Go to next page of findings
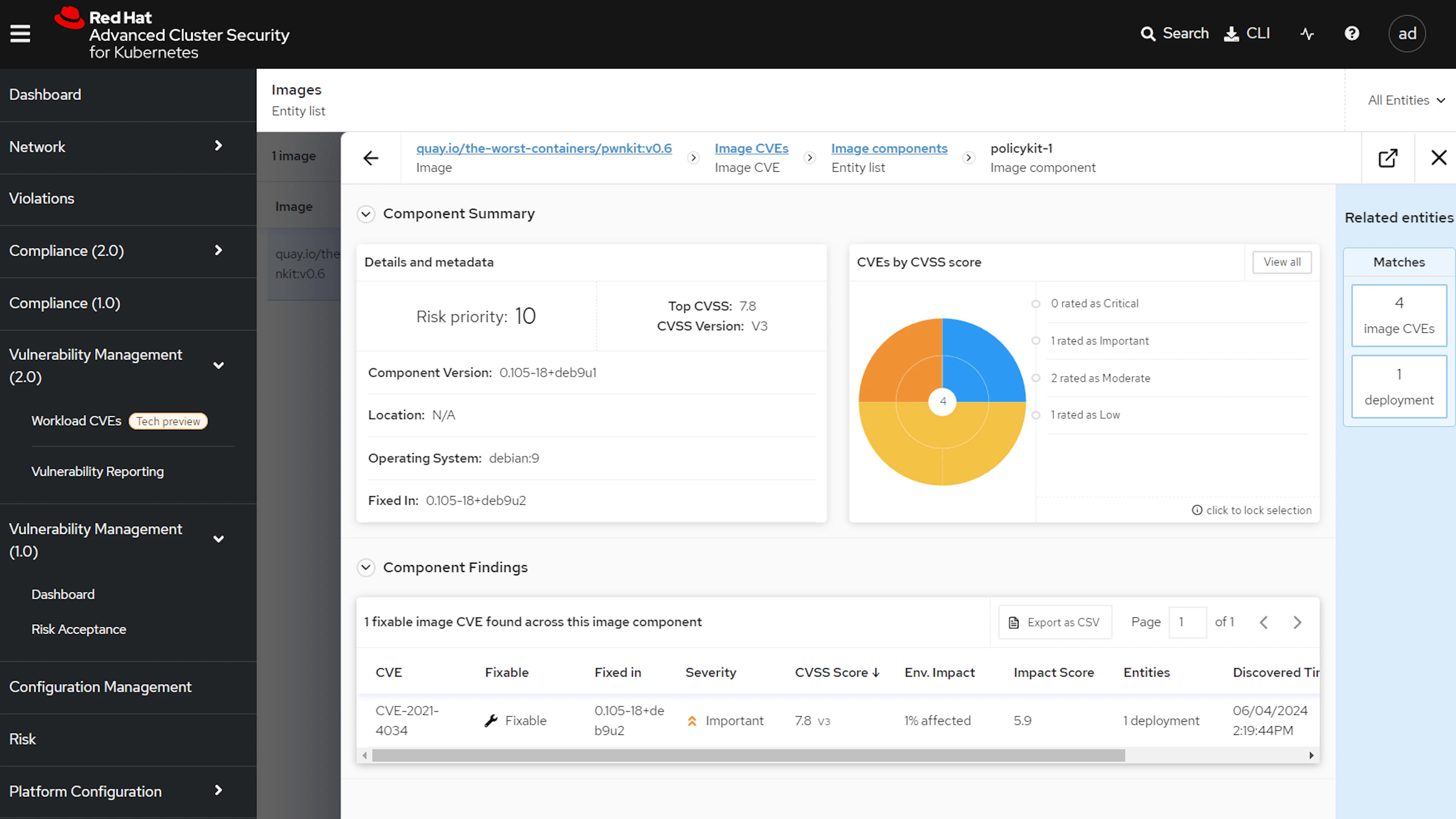Image resolution: width=1456 pixels, height=819 pixels. coord(1297,622)
